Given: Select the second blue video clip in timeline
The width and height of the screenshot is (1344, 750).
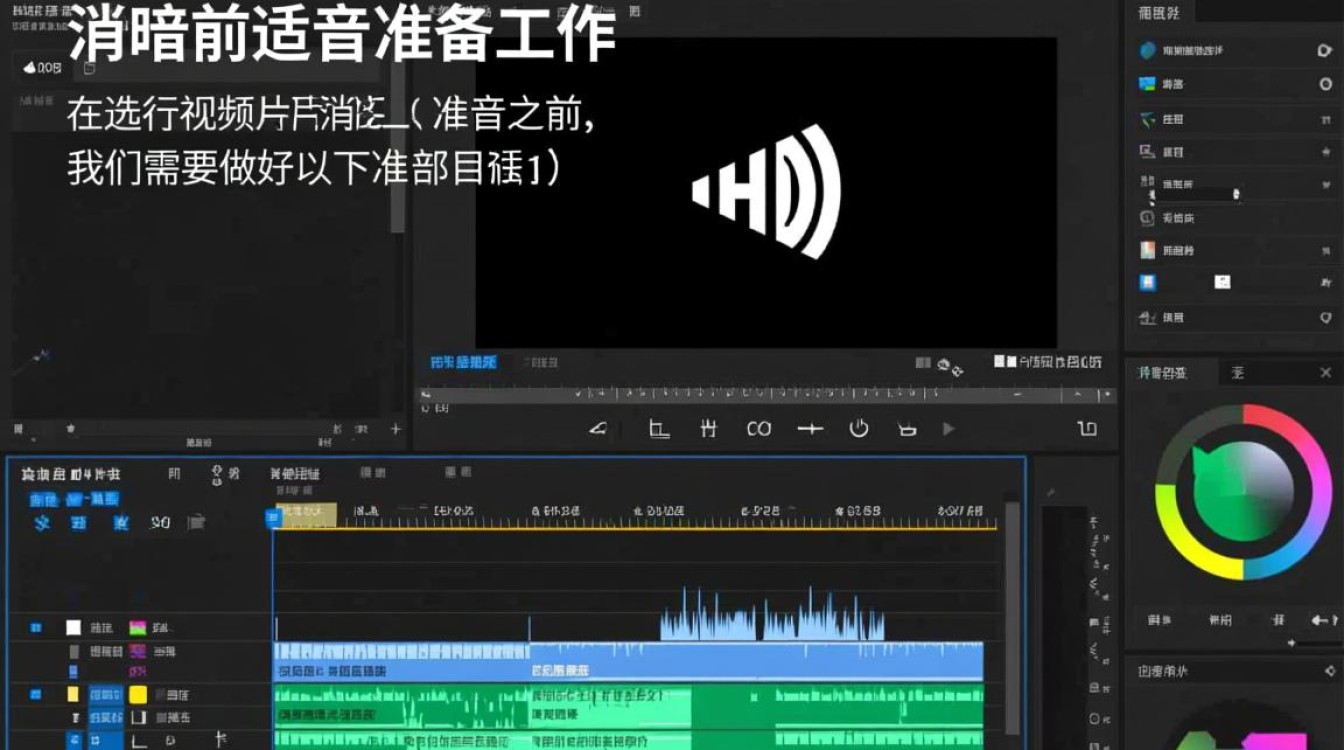Looking at the screenshot, I should [756, 662].
